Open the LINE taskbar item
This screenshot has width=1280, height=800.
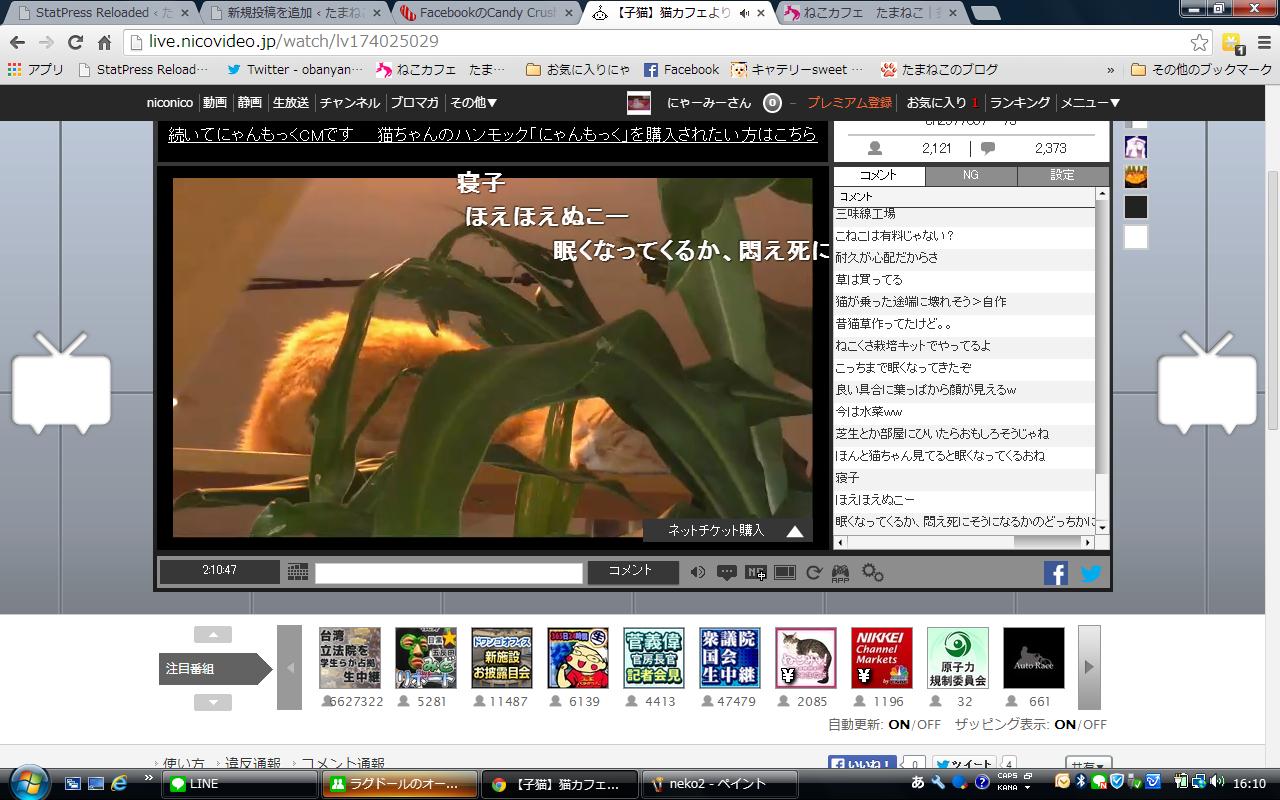click(x=241, y=784)
